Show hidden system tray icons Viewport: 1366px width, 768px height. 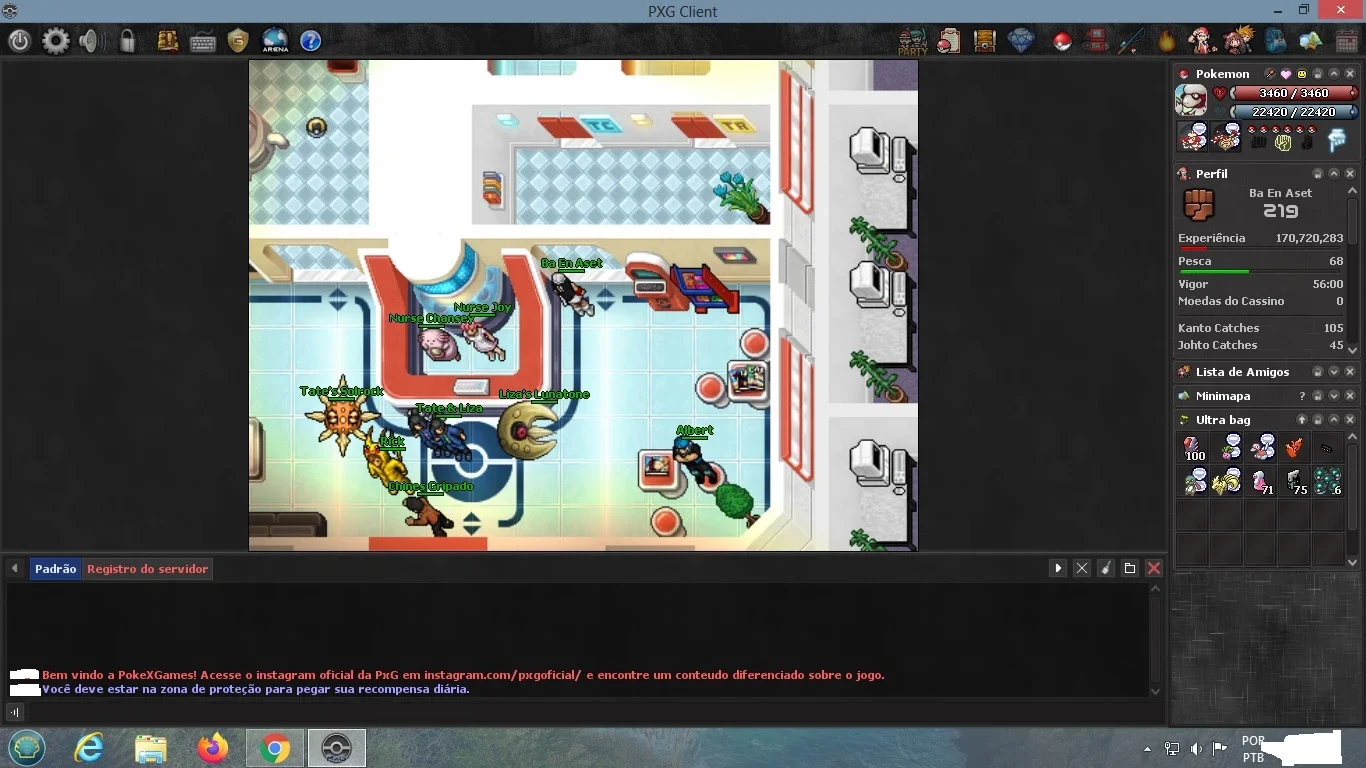1147,748
